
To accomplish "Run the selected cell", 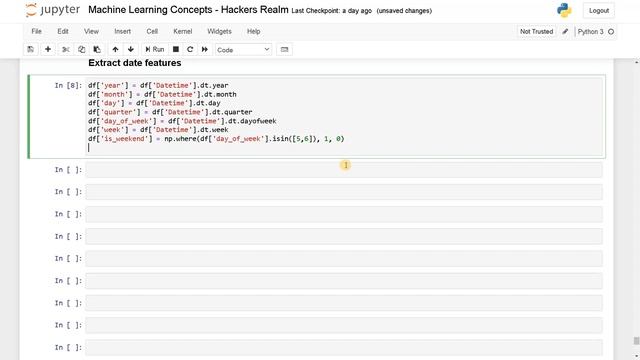I will point(155,49).
